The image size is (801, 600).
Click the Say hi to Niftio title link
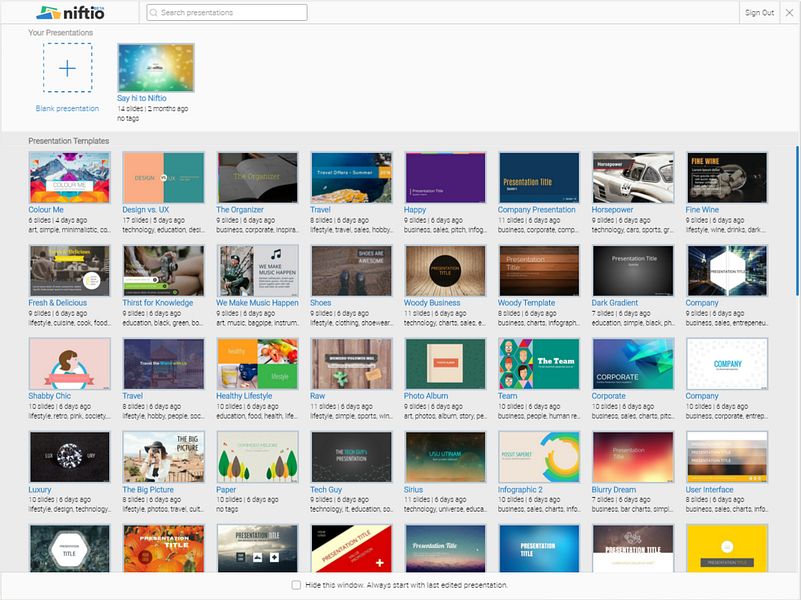click(x=142, y=98)
